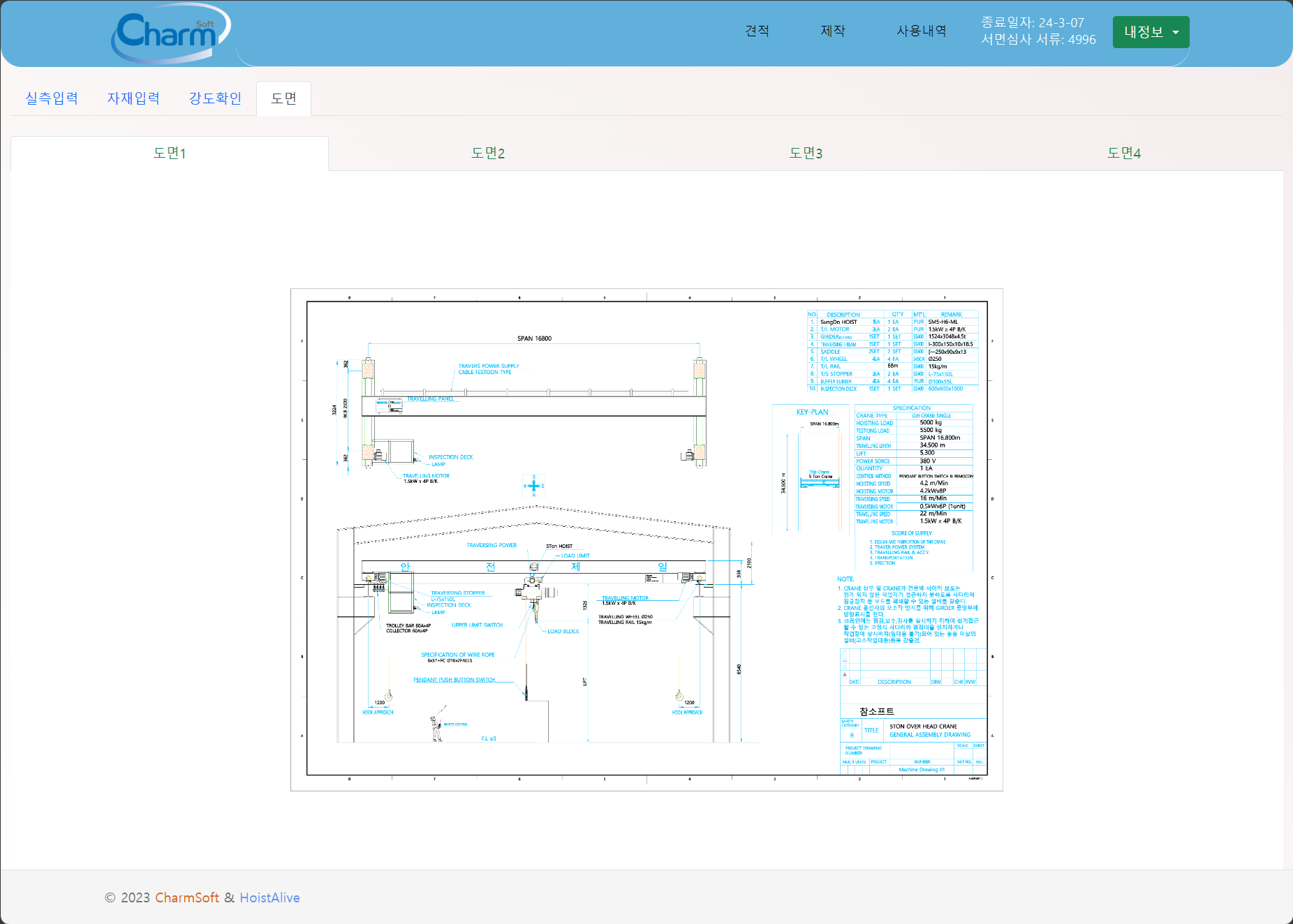Show the 도면2 drawing
Viewport: 1293px width, 924px height.
tap(487, 154)
